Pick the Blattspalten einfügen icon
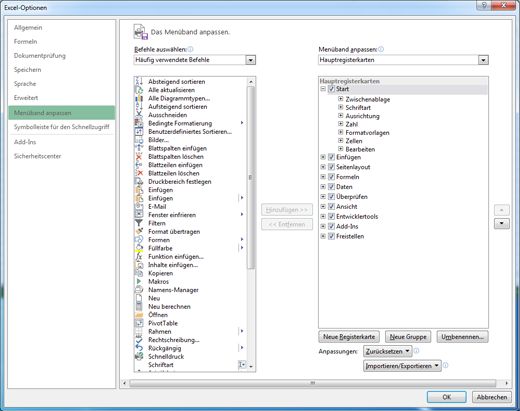Image resolution: width=520 pixels, height=411 pixels. pyautogui.click(x=139, y=148)
